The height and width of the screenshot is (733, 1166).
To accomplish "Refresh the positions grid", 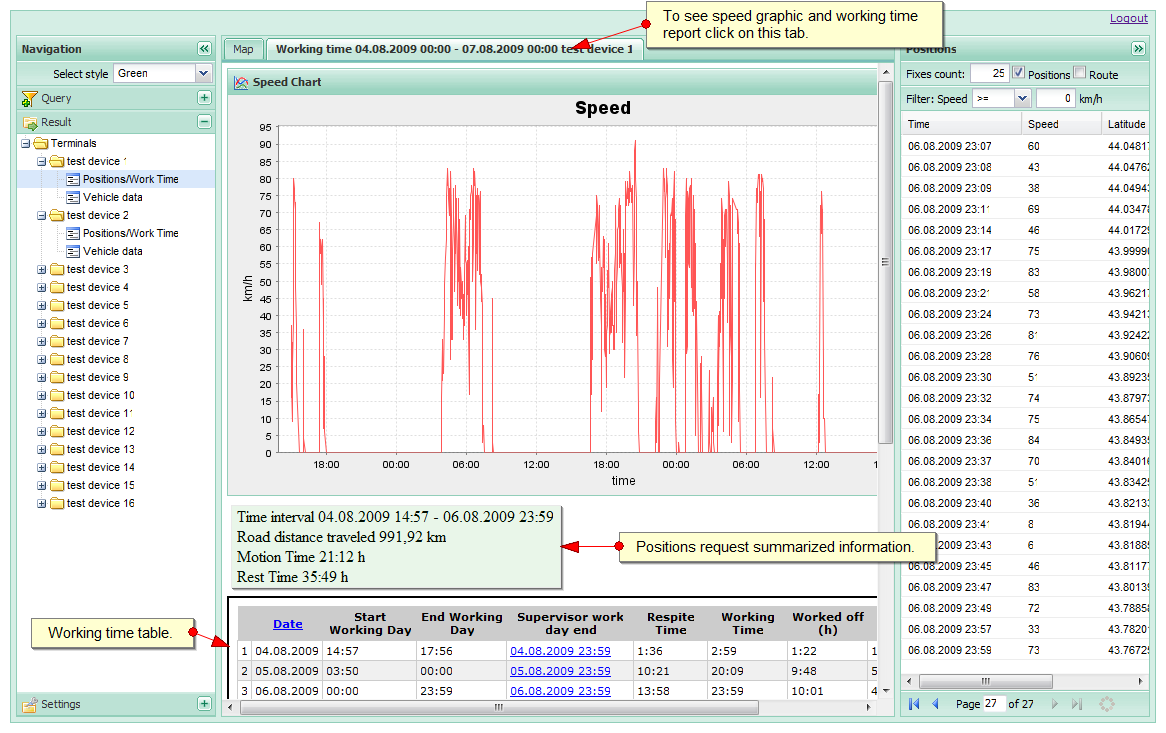I will click(1107, 703).
